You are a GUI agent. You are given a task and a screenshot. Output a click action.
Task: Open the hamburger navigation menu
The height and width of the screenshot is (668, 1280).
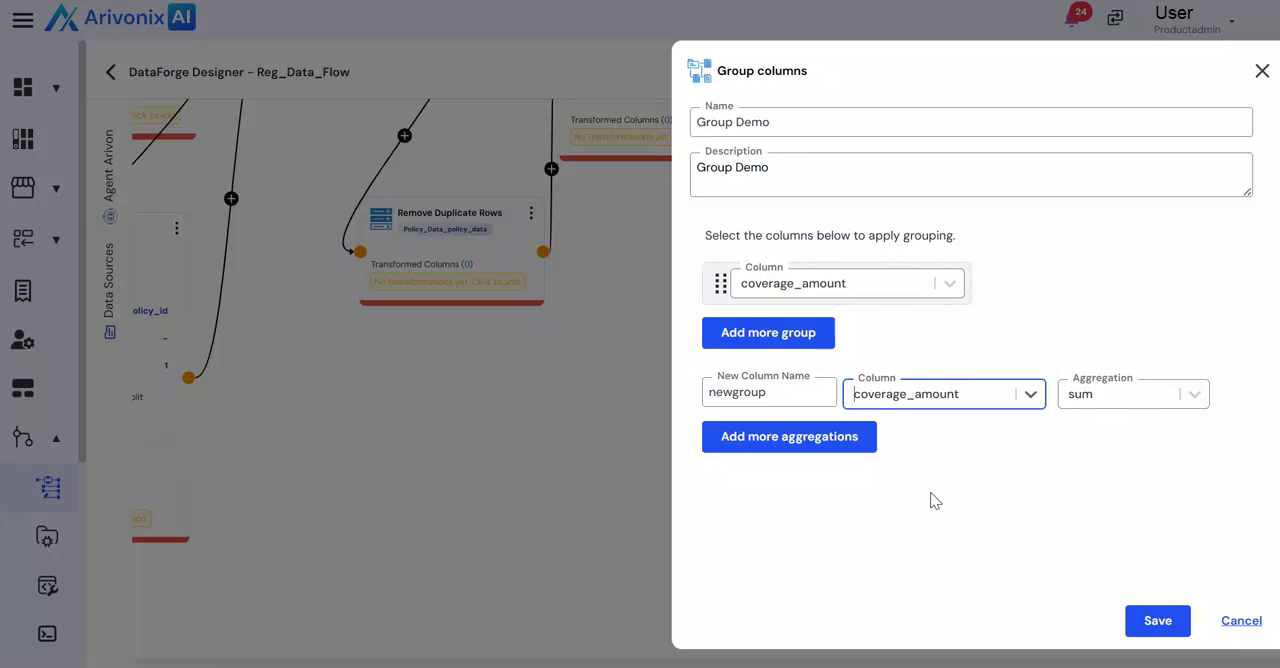coord(22,20)
